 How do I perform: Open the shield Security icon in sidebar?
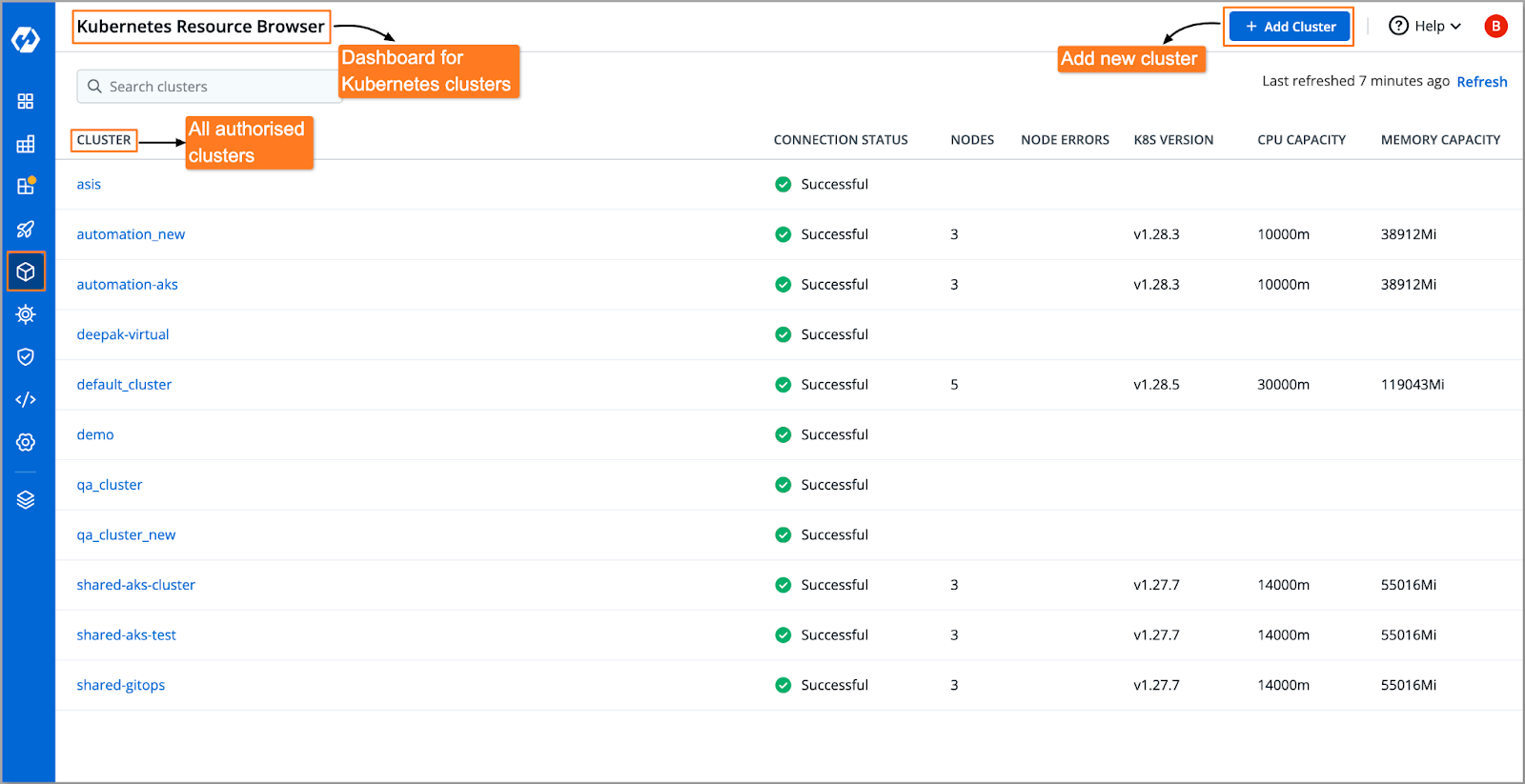pos(26,356)
